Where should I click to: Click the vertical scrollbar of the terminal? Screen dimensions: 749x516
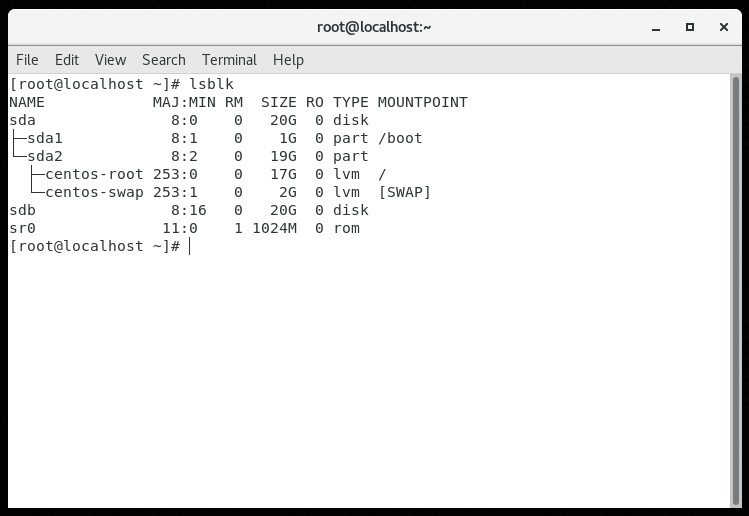[x=737, y=290]
